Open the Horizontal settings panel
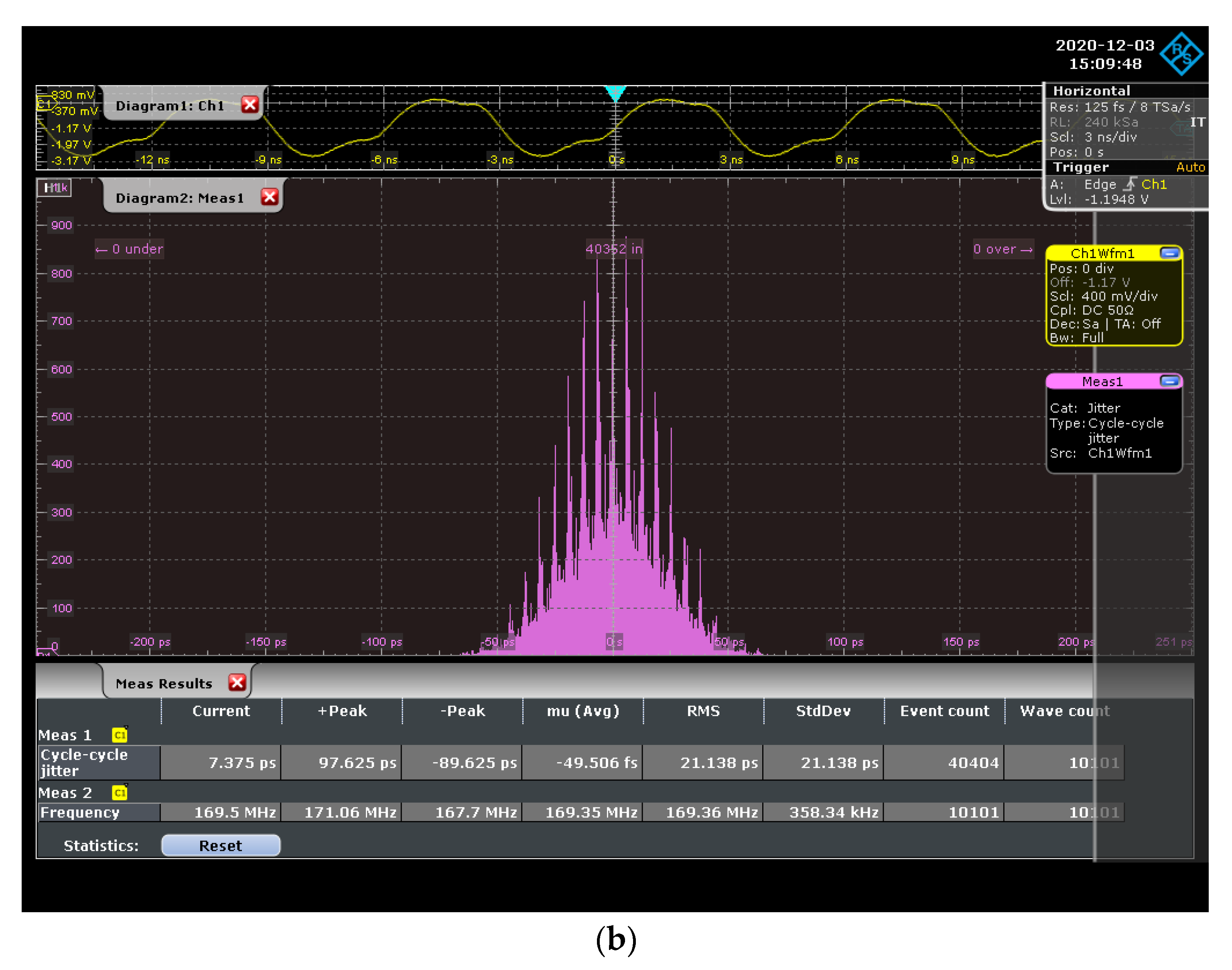The height and width of the screenshot is (970, 1232). coord(1091,91)
